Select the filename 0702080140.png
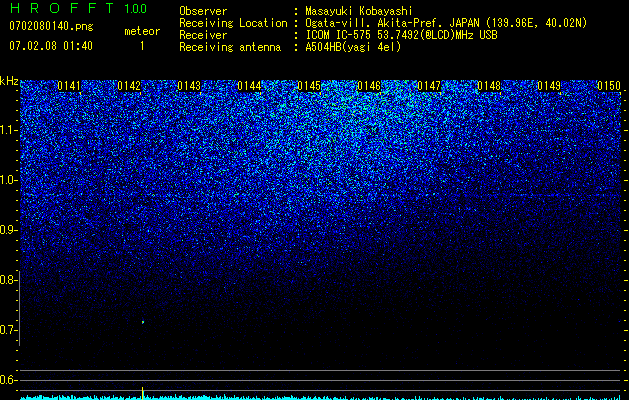Image resolution: width=629 pixels, height=400 pixels. coord(51,26)
